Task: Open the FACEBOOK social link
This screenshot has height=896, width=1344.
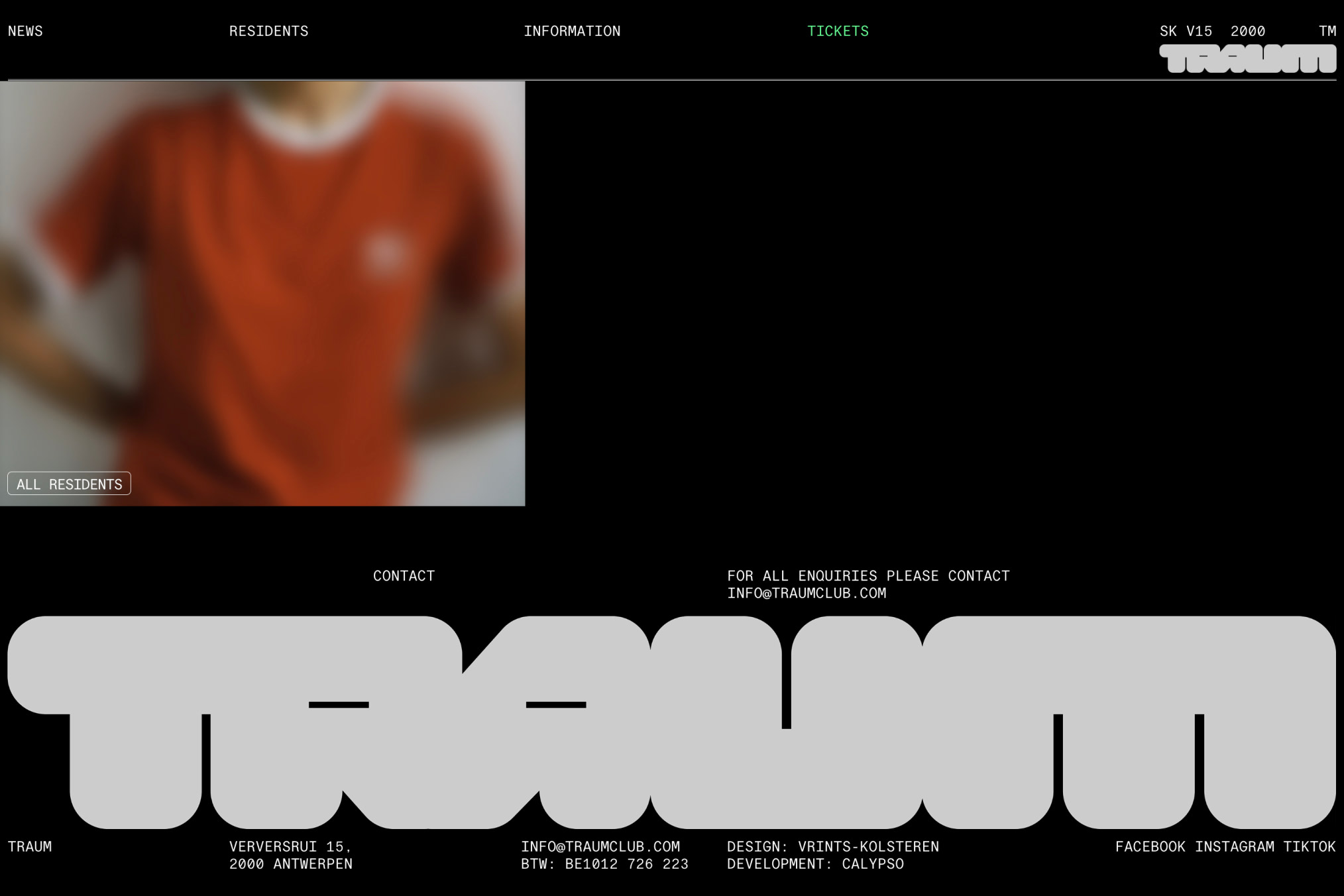Action: (1150, 846)
